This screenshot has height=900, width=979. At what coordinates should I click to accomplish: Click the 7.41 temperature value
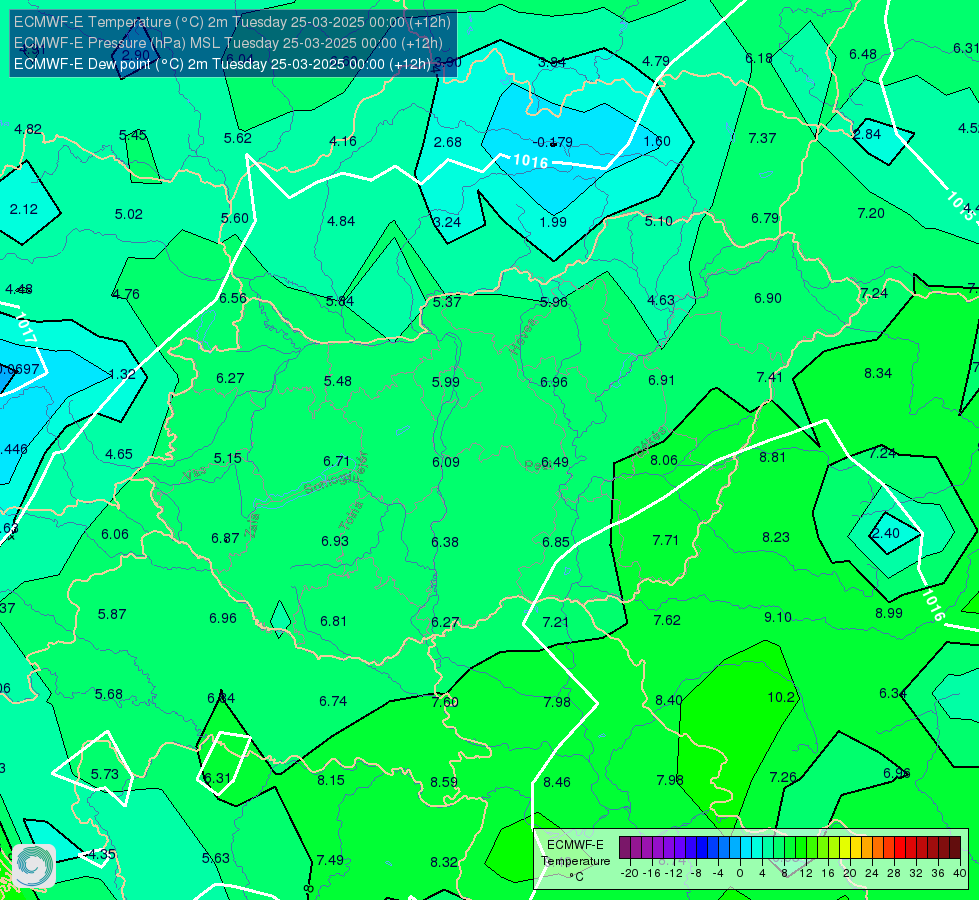click(769, 377)
